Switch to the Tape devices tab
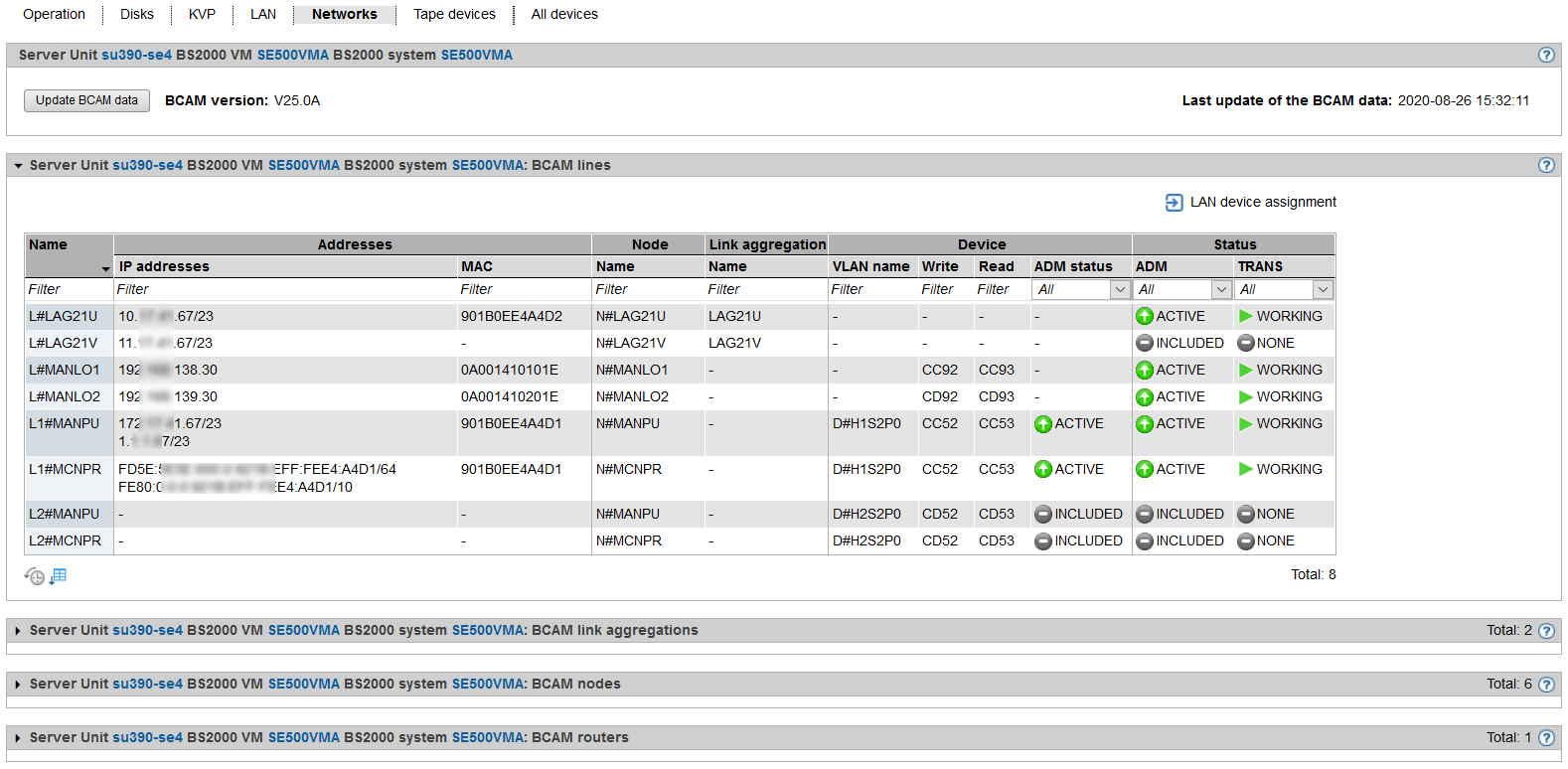Viewport: 1568px width, 769px height. (454, 14)
